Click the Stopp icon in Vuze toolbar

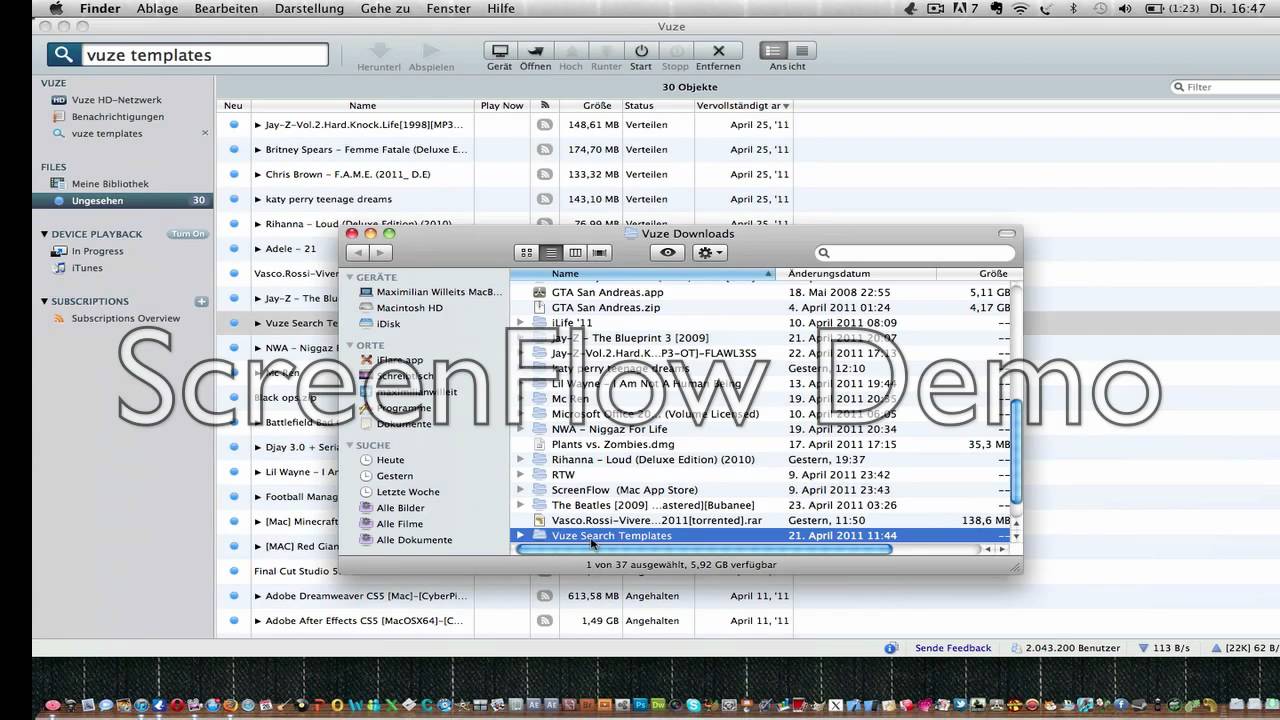pyautogui.click(x=676, y=51)
